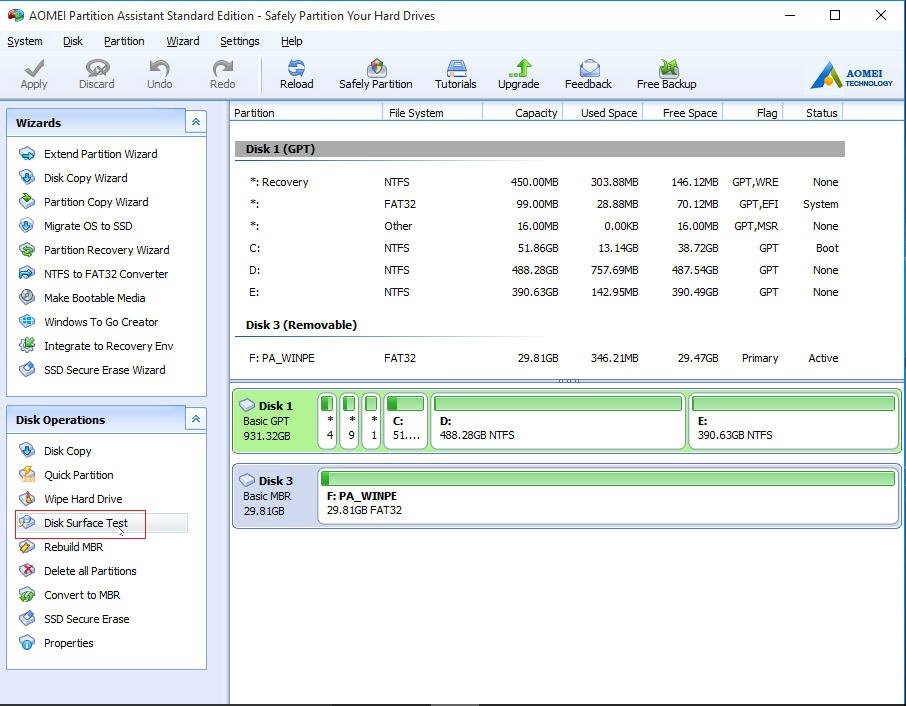Image resolution: width=906 pixels, height=706 pixels.
Task: Open the Partition menu
Action: pyautogui.click(x=124, y=41)
